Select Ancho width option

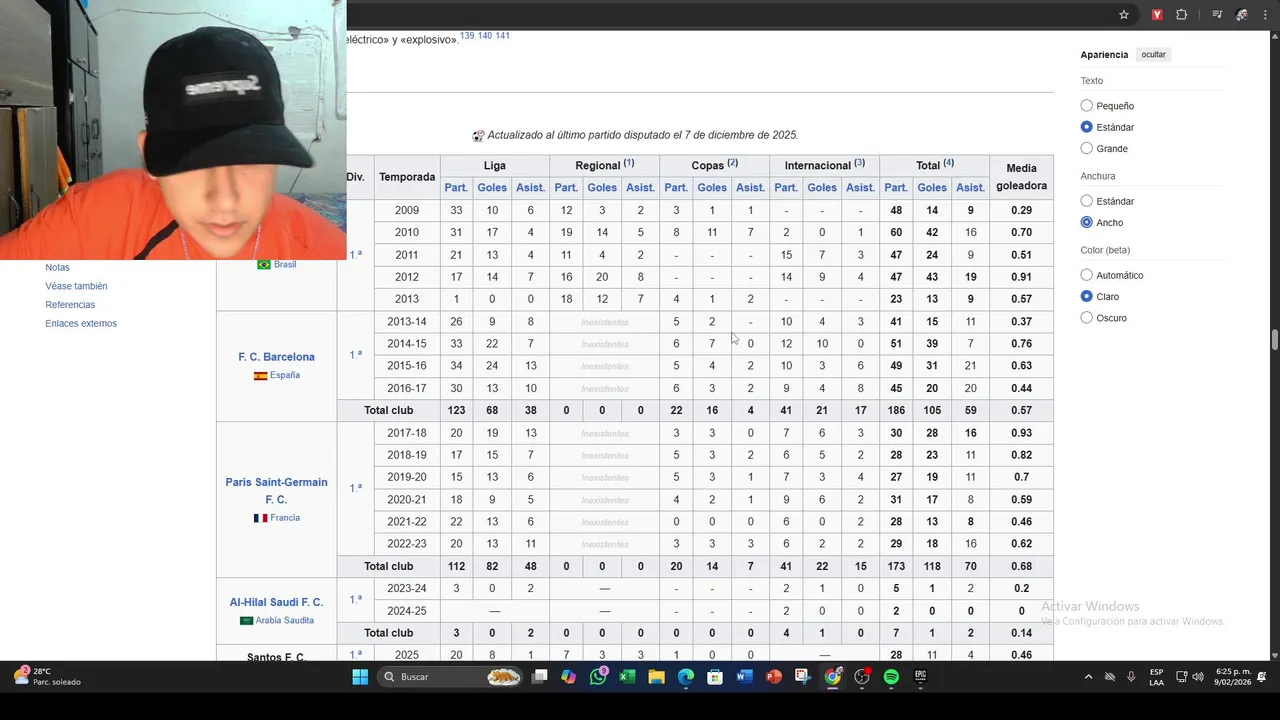1087,223
